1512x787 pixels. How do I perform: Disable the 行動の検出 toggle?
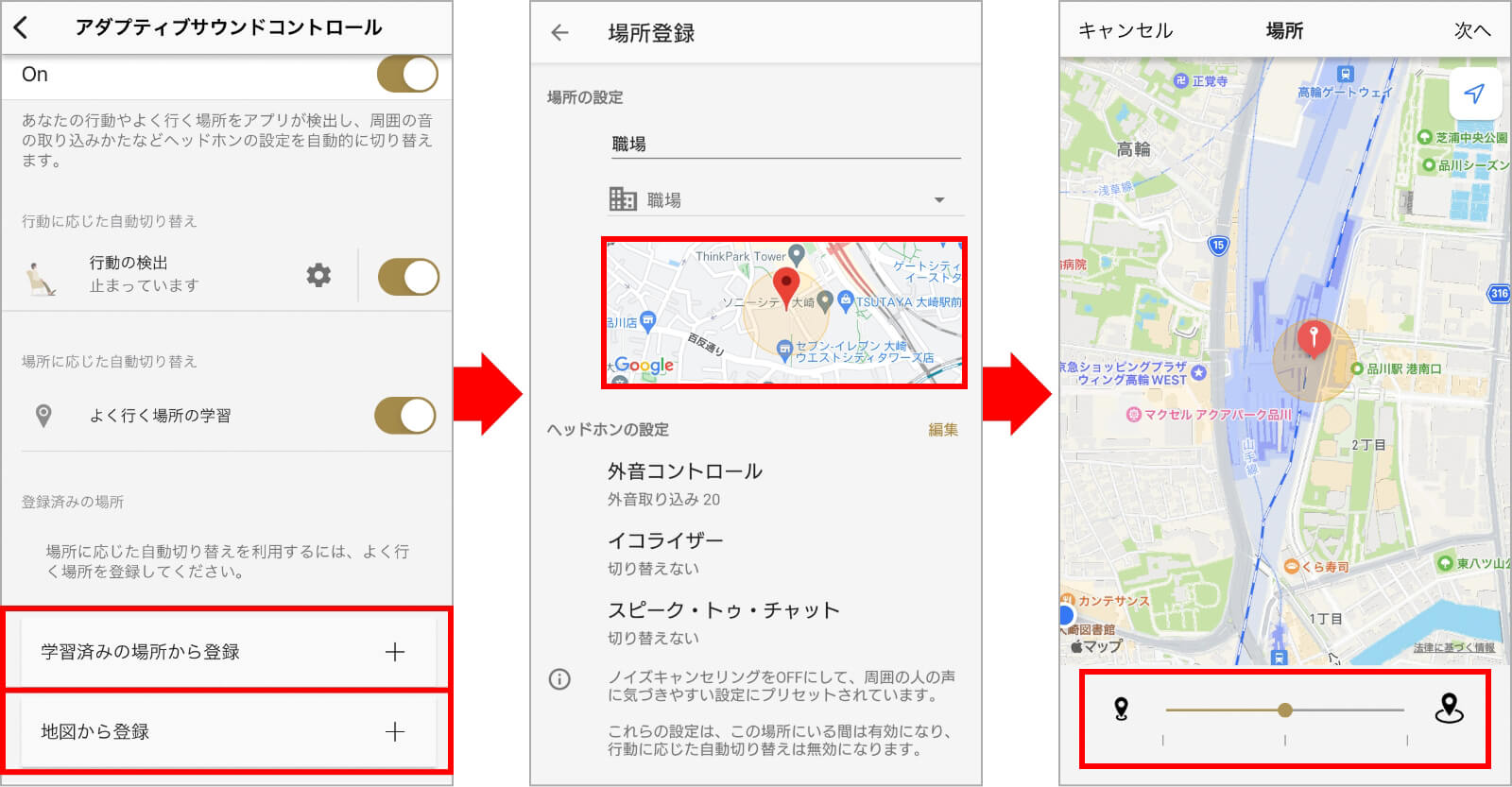click(x=408, y=277)
